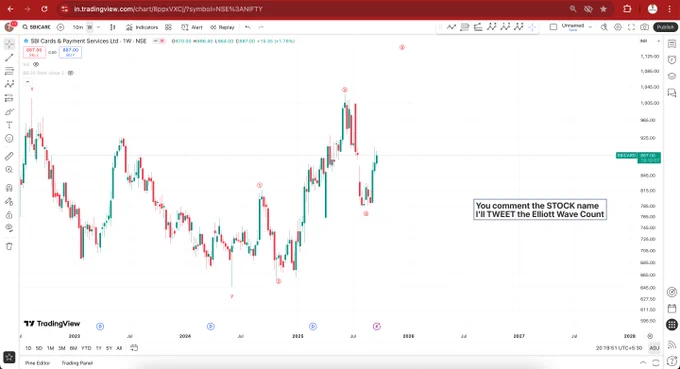Select the trend line drawing tool
680x369 pixels.
click(9, 57)
